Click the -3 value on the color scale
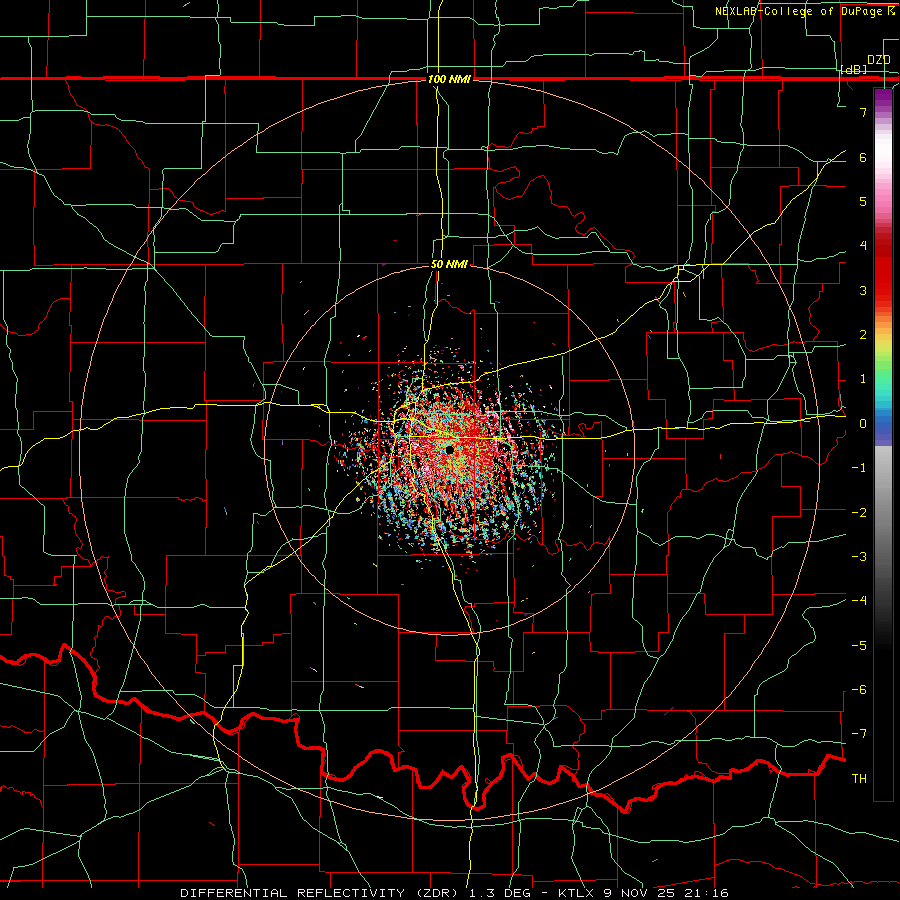 click(x=859, y=557)
